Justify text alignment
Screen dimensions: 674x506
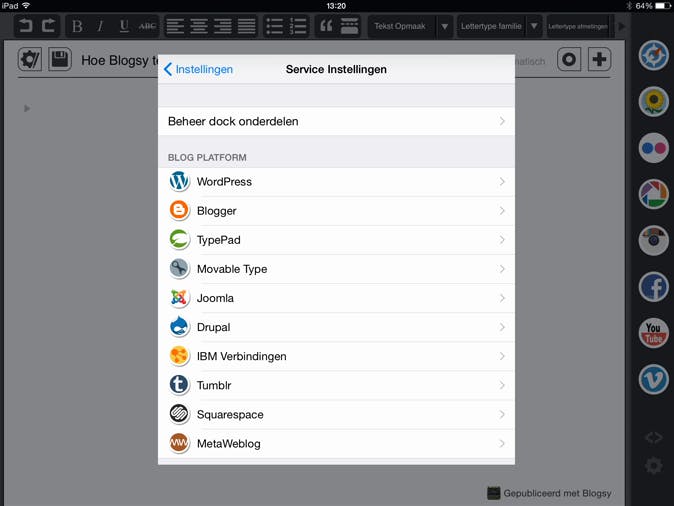click(x=246, y=26)
